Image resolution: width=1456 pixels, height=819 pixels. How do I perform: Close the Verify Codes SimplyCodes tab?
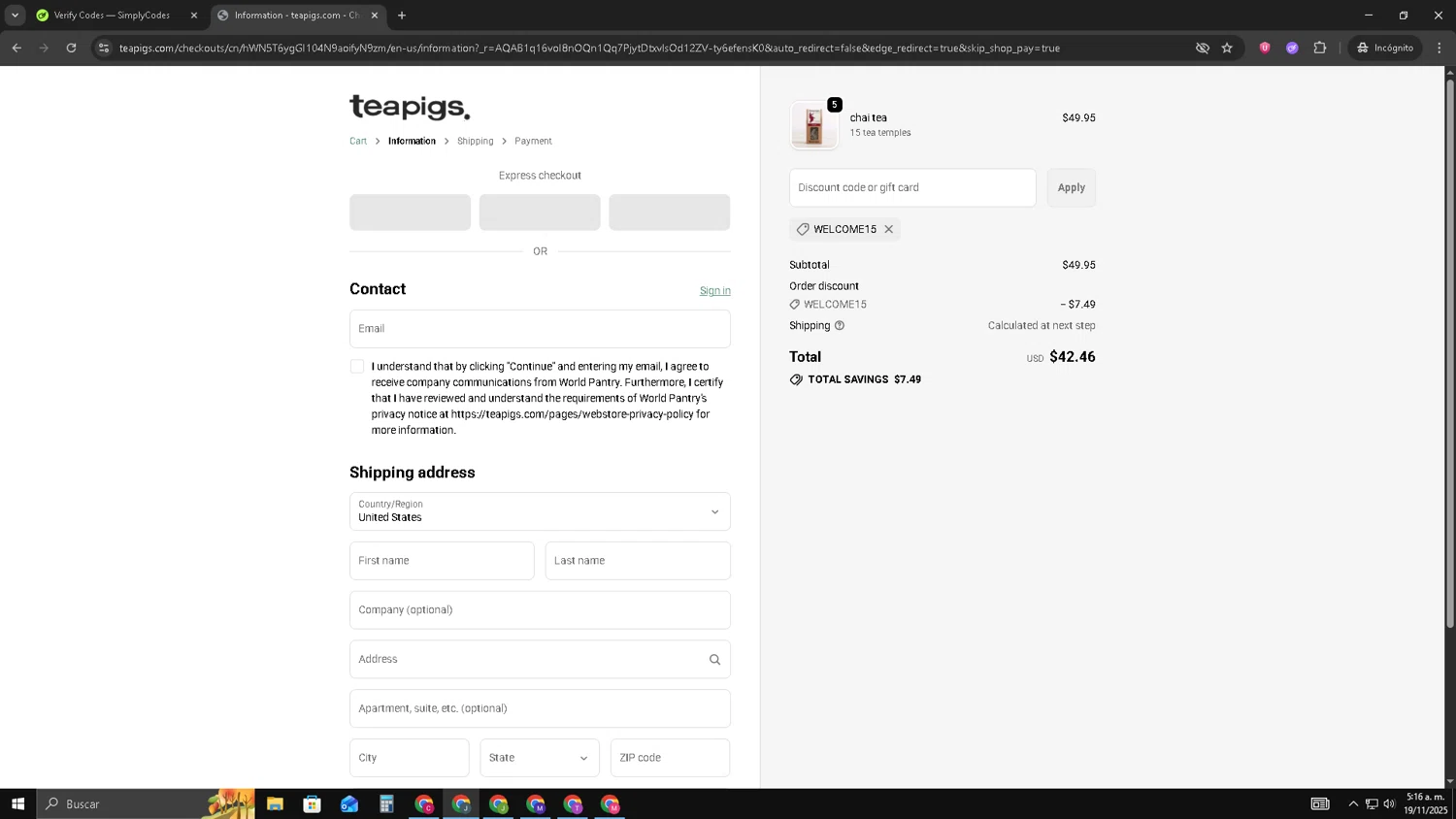point(194,16)
